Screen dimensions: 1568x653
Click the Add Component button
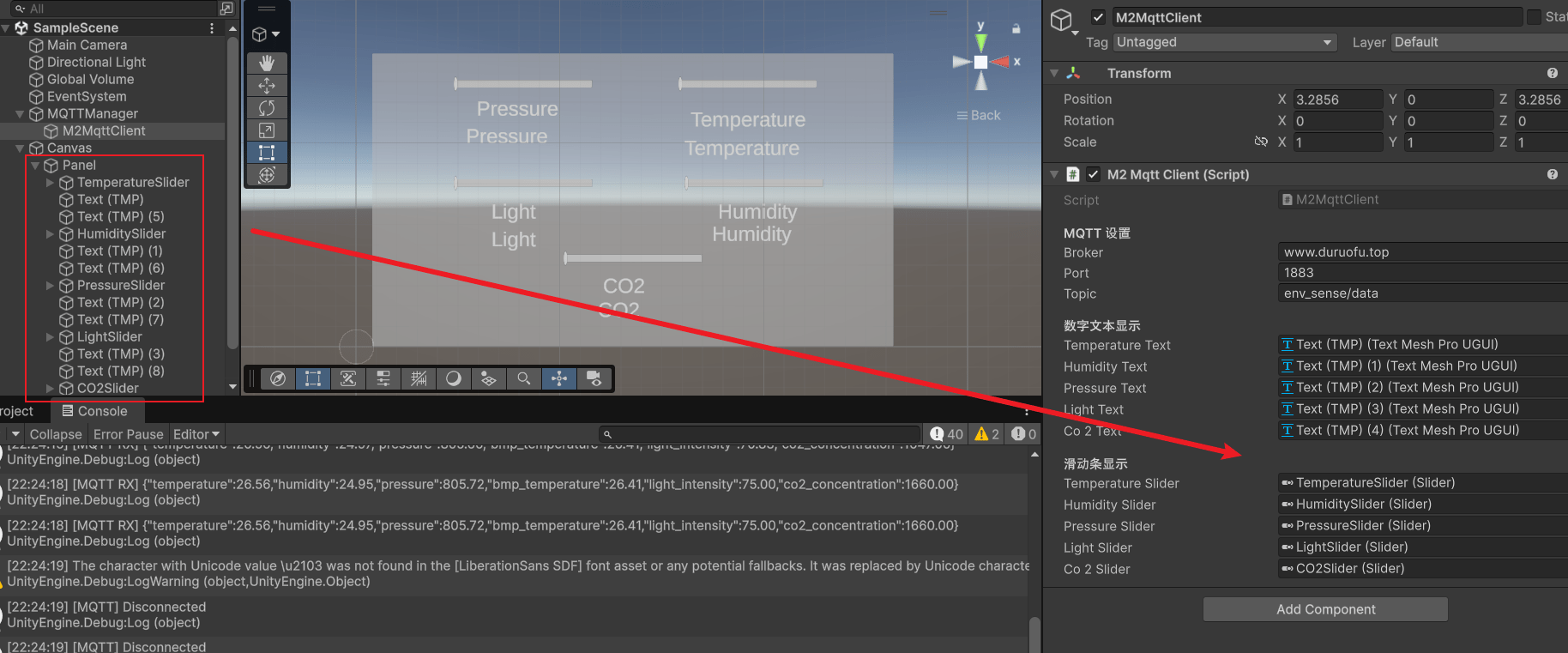click(x=1325, y=609)
